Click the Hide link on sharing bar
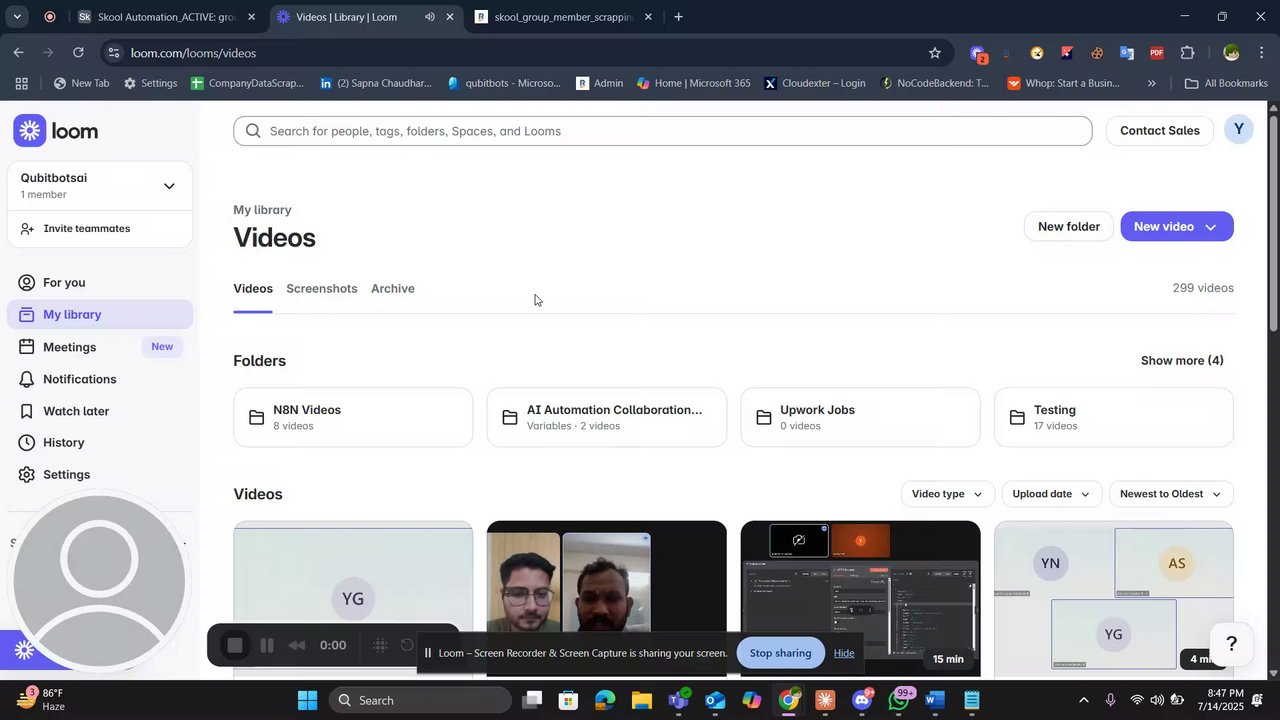Image resolution: width=1280 pixels, height=720 pixels. (x=844, y=653)
